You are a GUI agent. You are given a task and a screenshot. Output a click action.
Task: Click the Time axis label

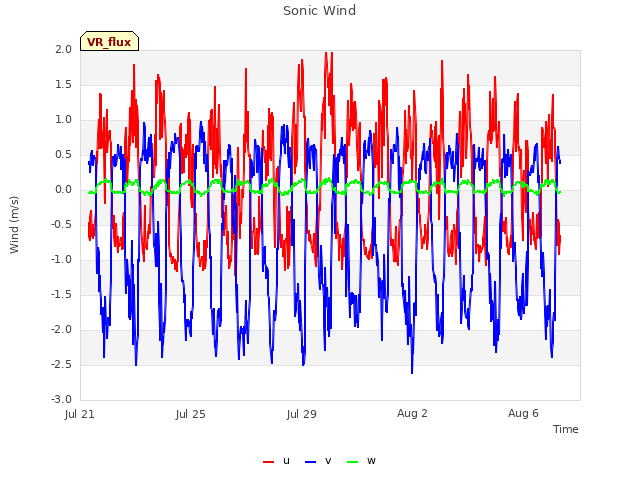pos(566,429)
